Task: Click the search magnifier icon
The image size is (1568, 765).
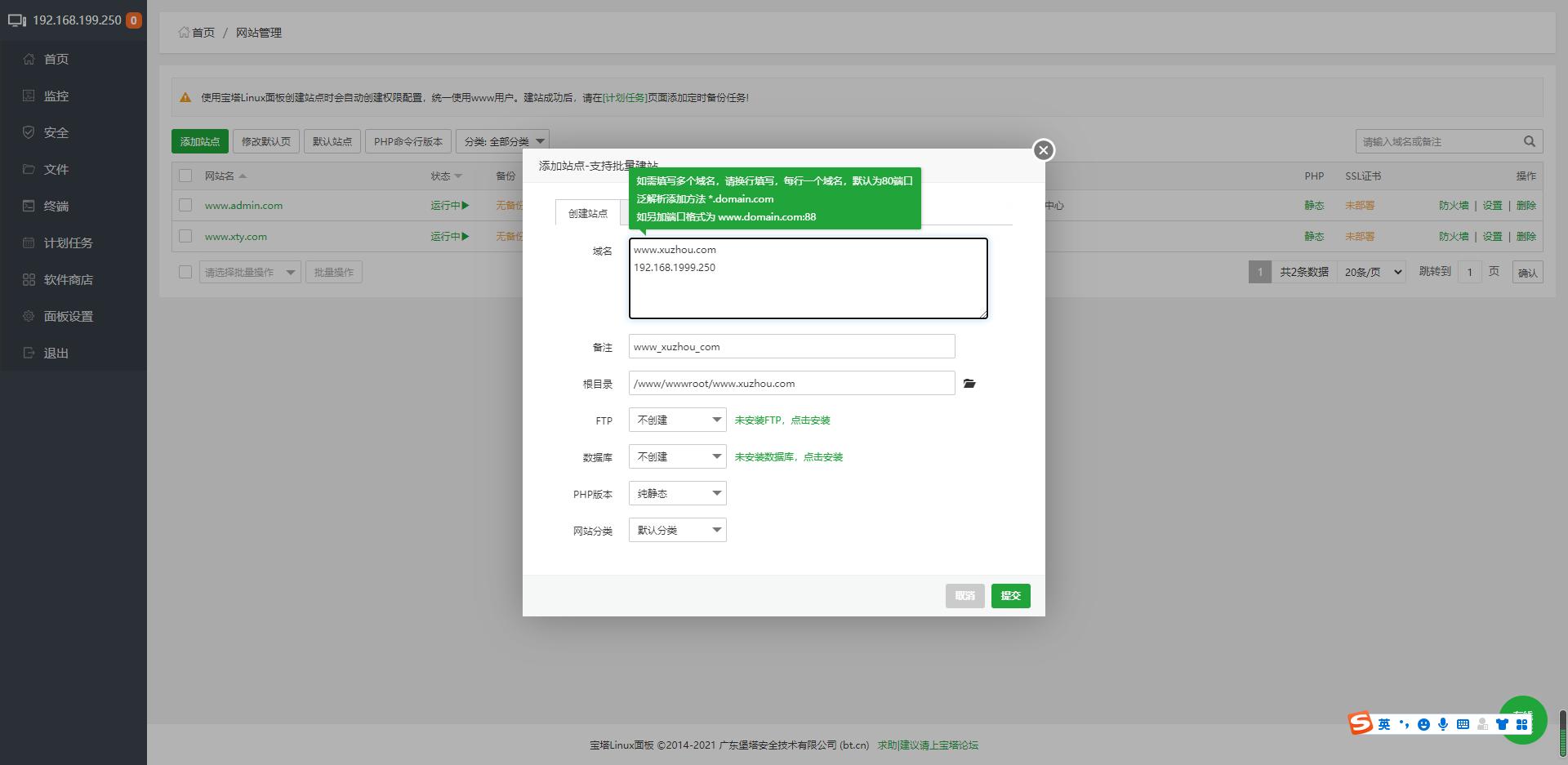Action: tap(1530, 141)
